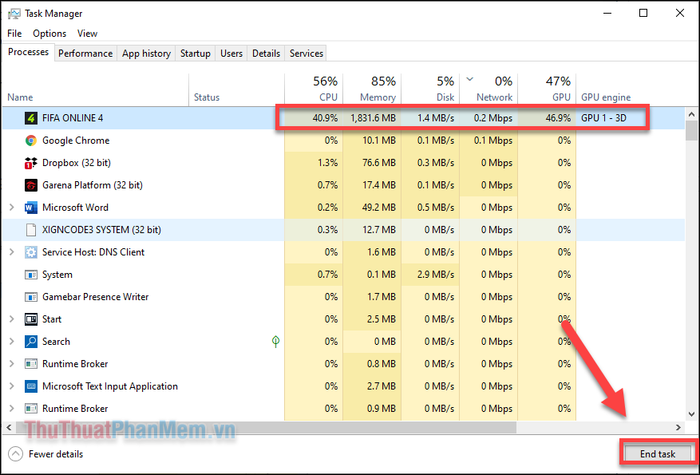The height and width of the screenshot is (475, 700).
Task: Select the Dropbox (32 bit) row
Action: click(343, 163)
